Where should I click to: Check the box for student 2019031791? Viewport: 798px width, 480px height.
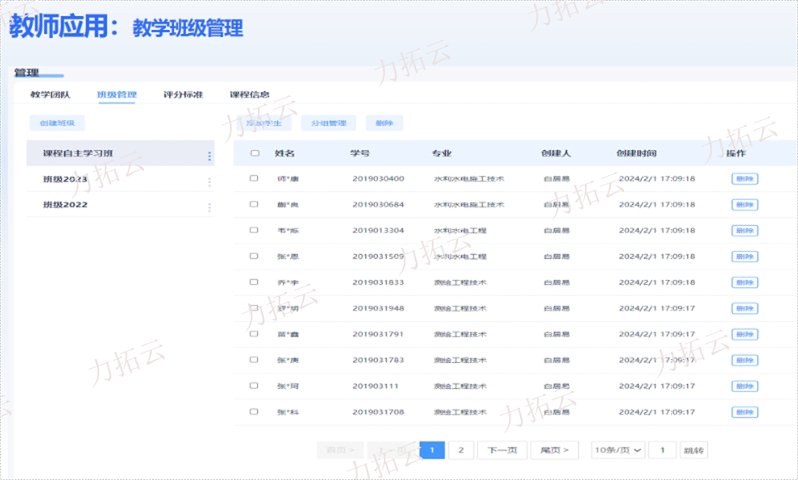click(x=254, y=334)
